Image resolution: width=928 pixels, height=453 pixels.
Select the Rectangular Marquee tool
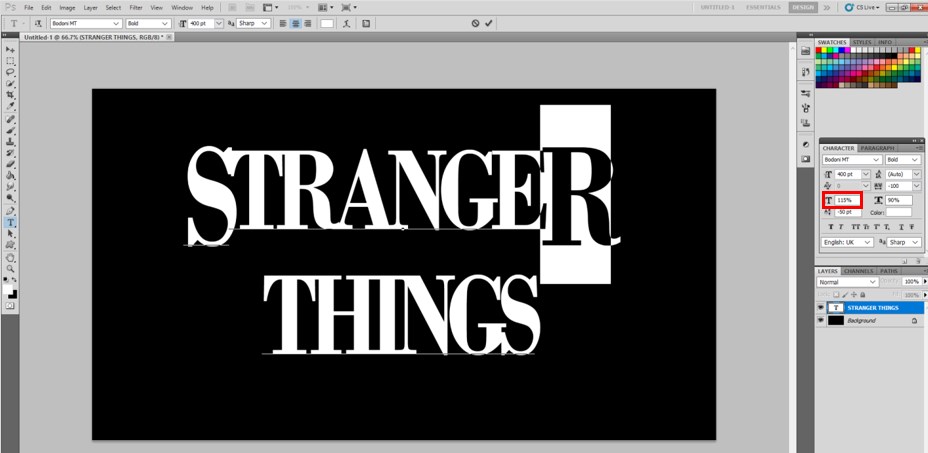coord(10,61)
